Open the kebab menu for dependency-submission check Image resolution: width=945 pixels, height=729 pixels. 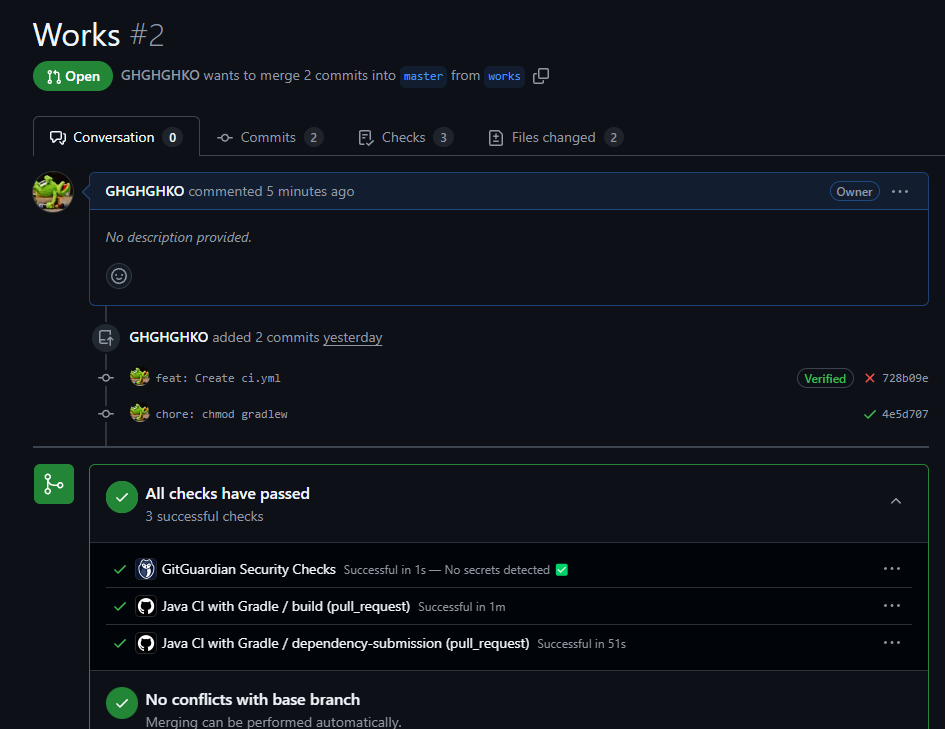point(891,642)
